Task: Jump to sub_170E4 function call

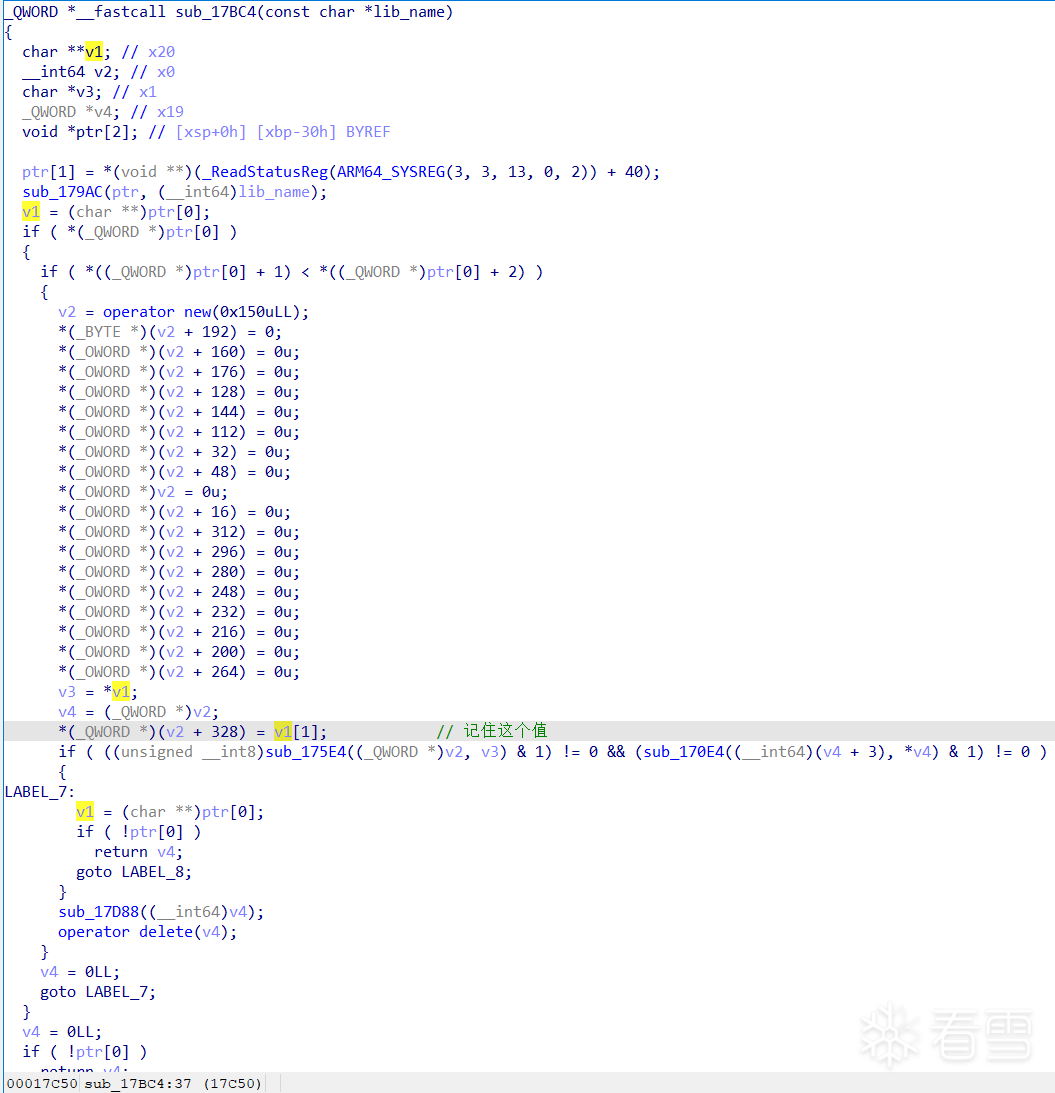Action: [684, 751]
